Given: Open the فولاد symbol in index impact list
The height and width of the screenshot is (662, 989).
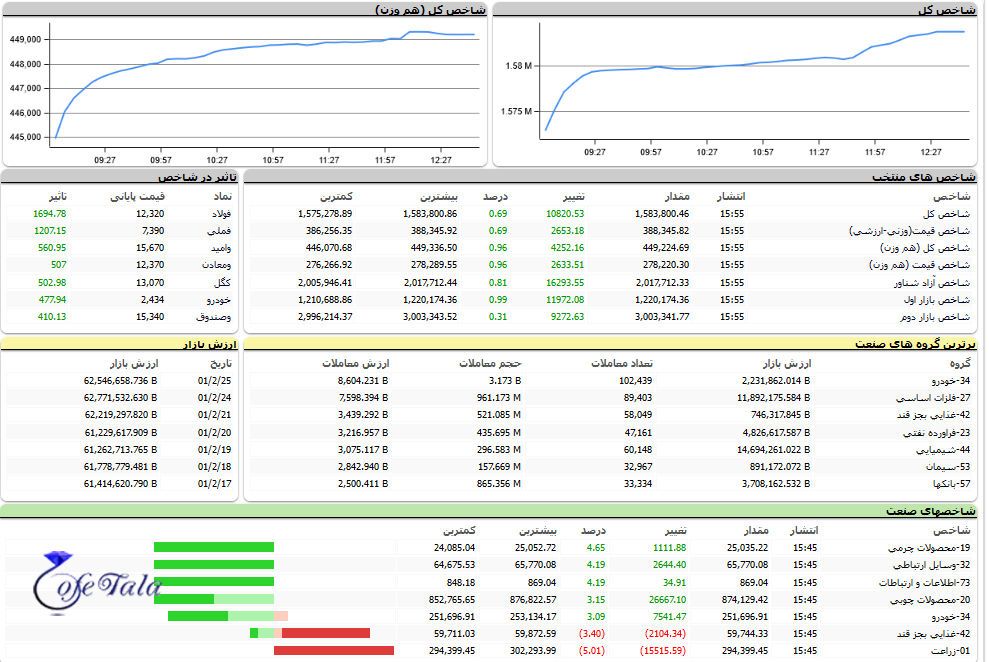Looking at the screenshot, I should (x=220, y=213).
